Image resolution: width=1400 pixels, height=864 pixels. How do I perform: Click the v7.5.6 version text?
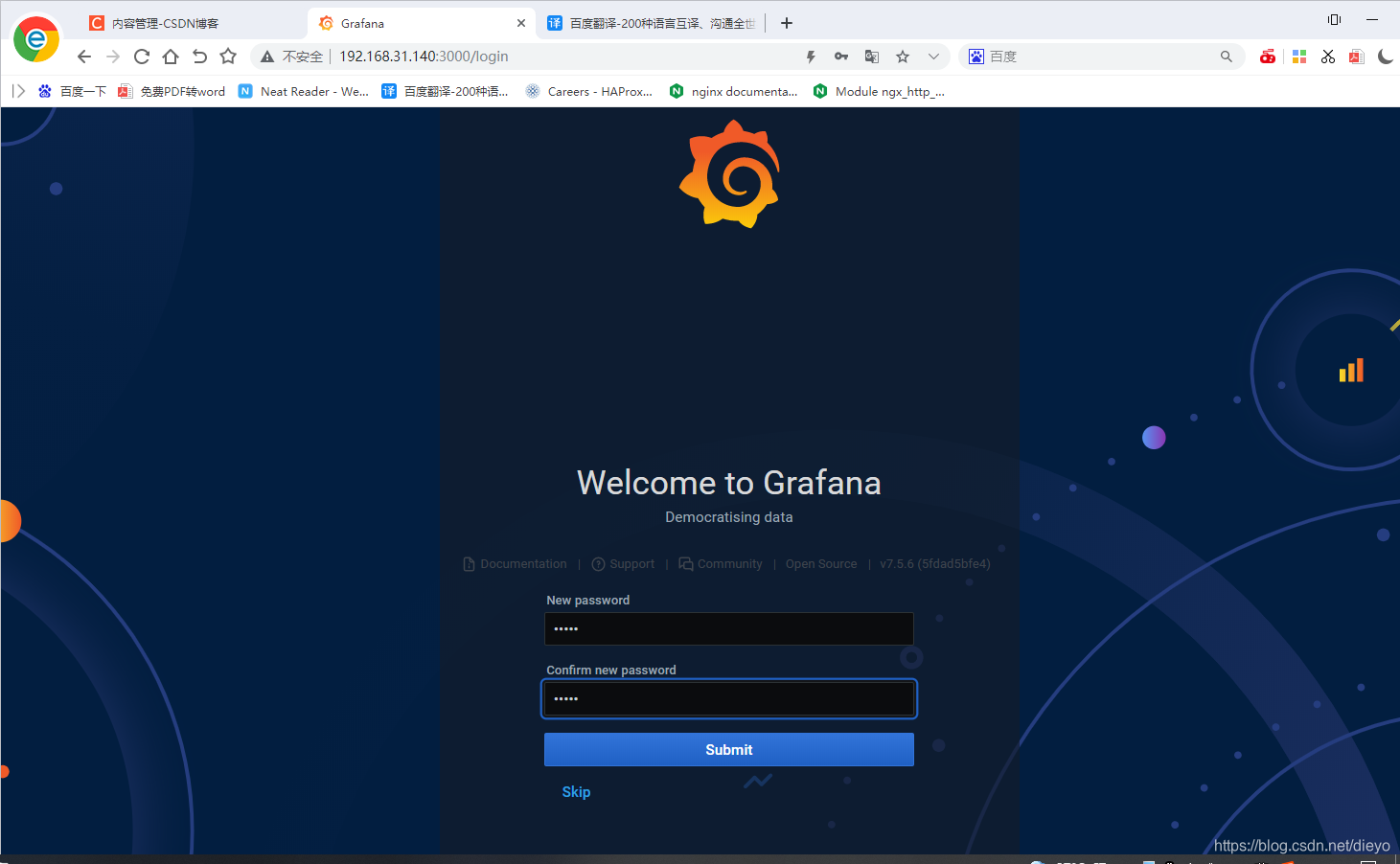pyautogui.click(x=935, y=564)
